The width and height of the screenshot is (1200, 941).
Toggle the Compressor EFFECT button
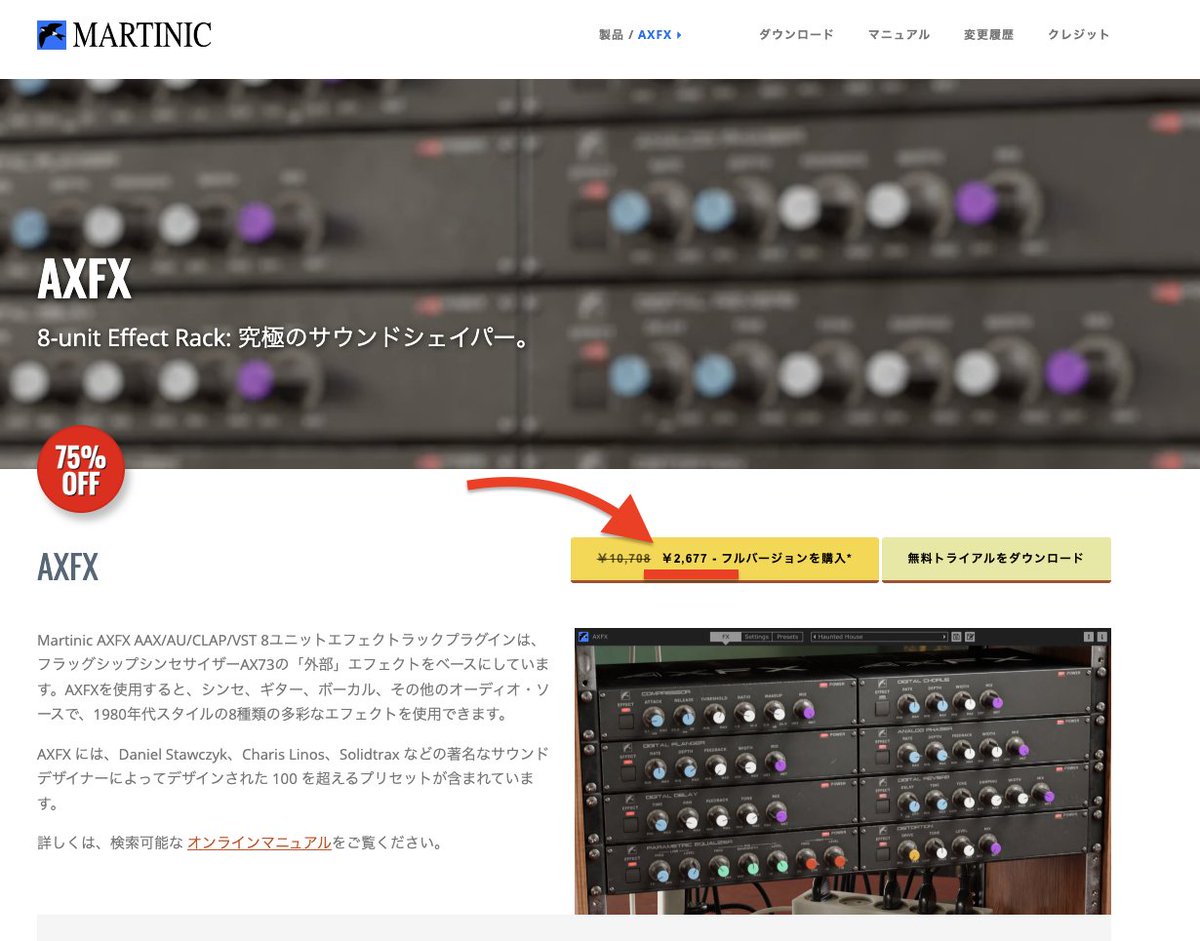pos(626,721)
